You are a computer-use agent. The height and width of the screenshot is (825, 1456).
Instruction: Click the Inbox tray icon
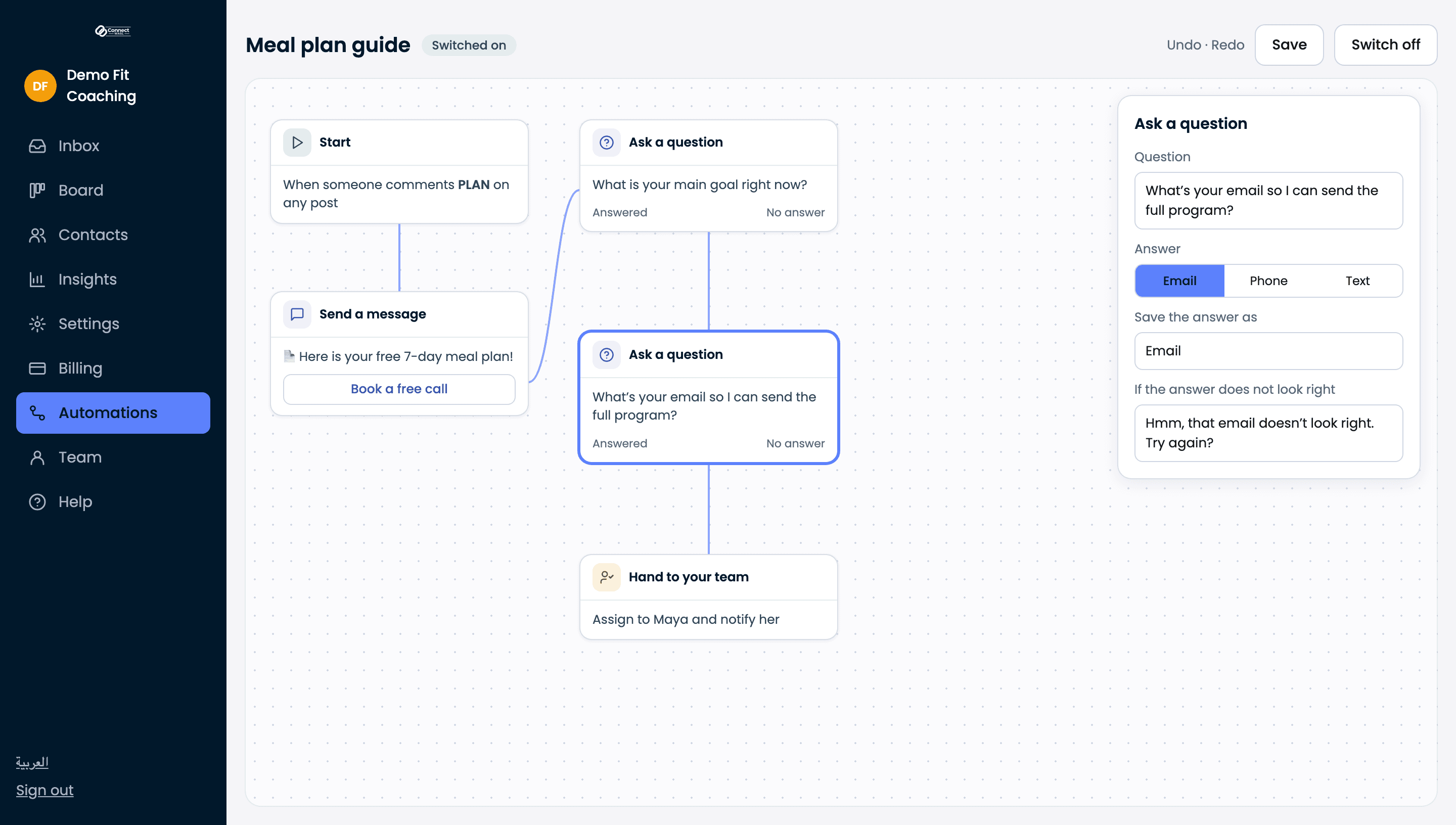coord(37,146)
